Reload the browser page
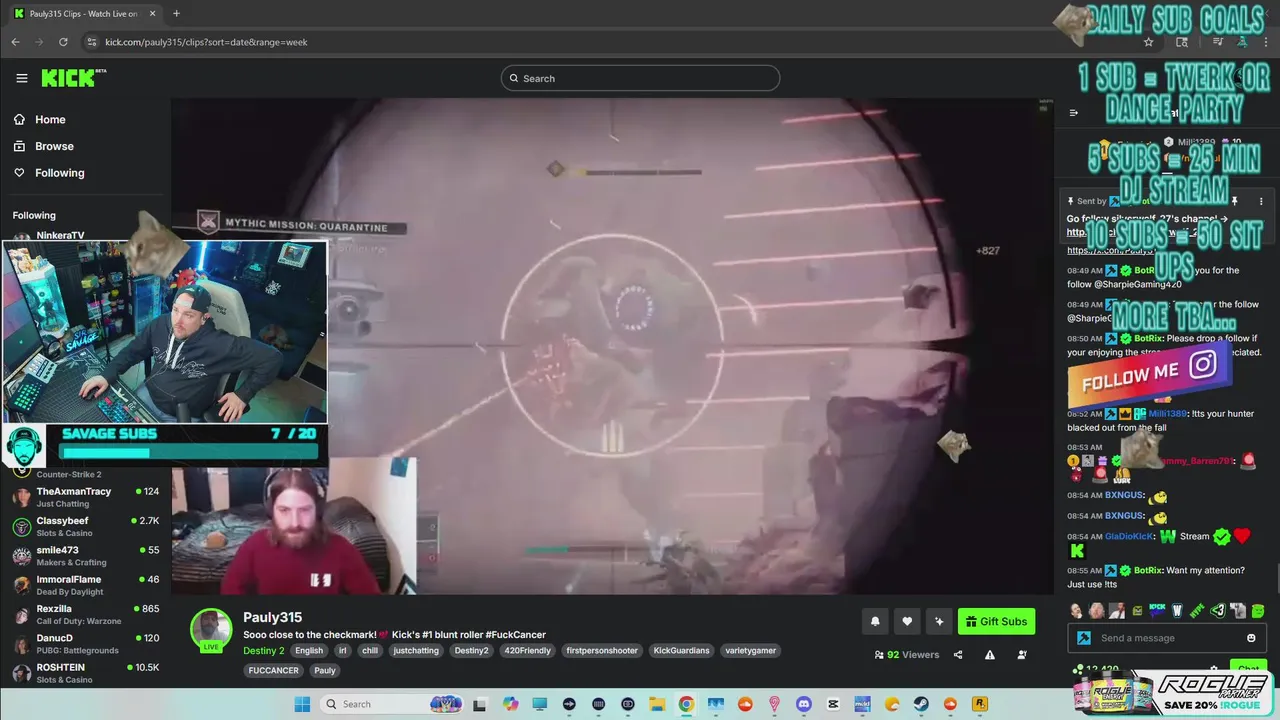Viewport: 1280px width, 720px height. pos(63,42)
